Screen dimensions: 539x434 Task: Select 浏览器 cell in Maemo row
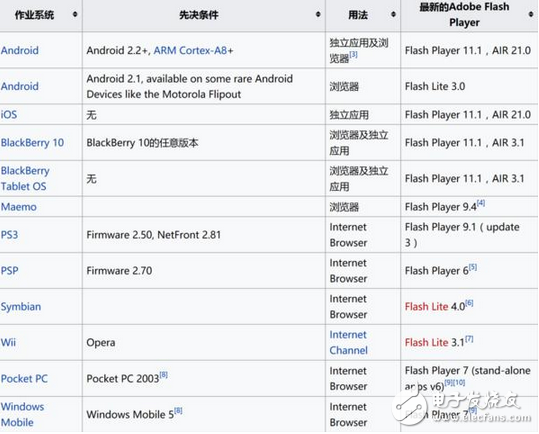[x=363, y=207]
